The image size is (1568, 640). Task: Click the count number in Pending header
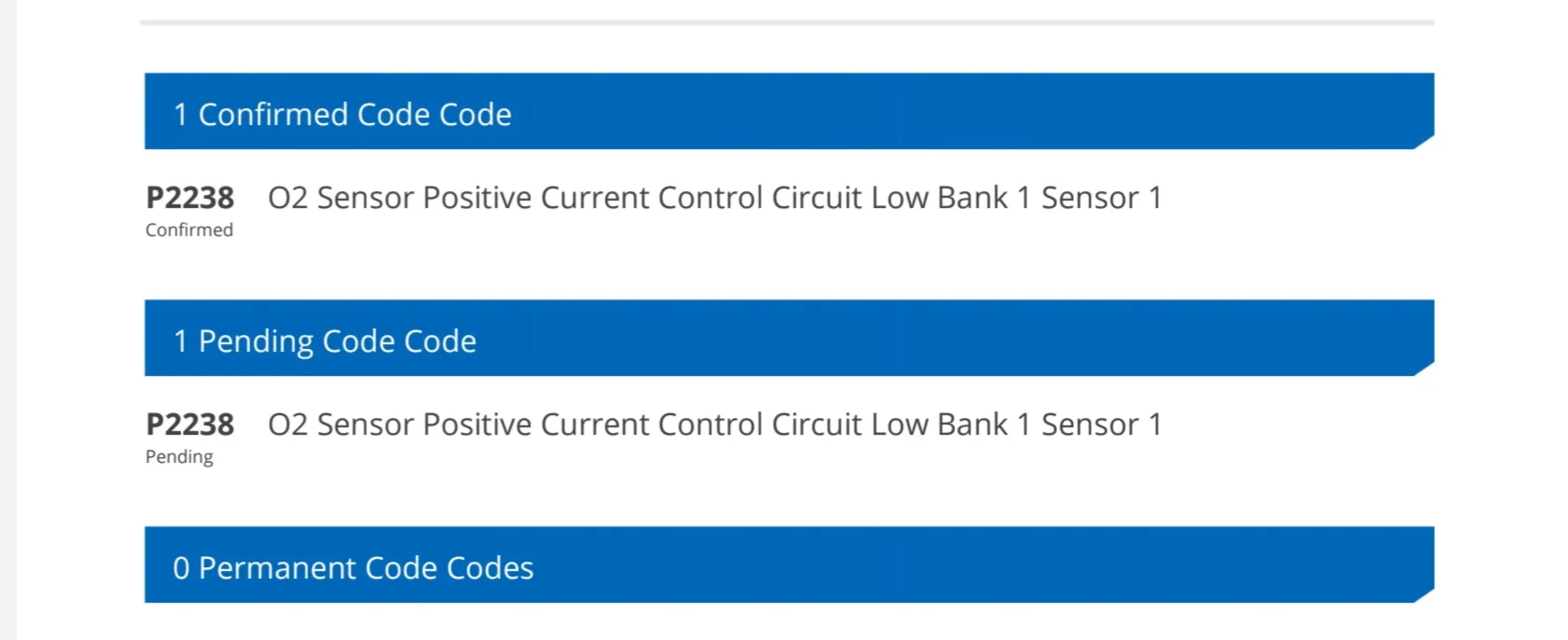click(x=181, y=341)
